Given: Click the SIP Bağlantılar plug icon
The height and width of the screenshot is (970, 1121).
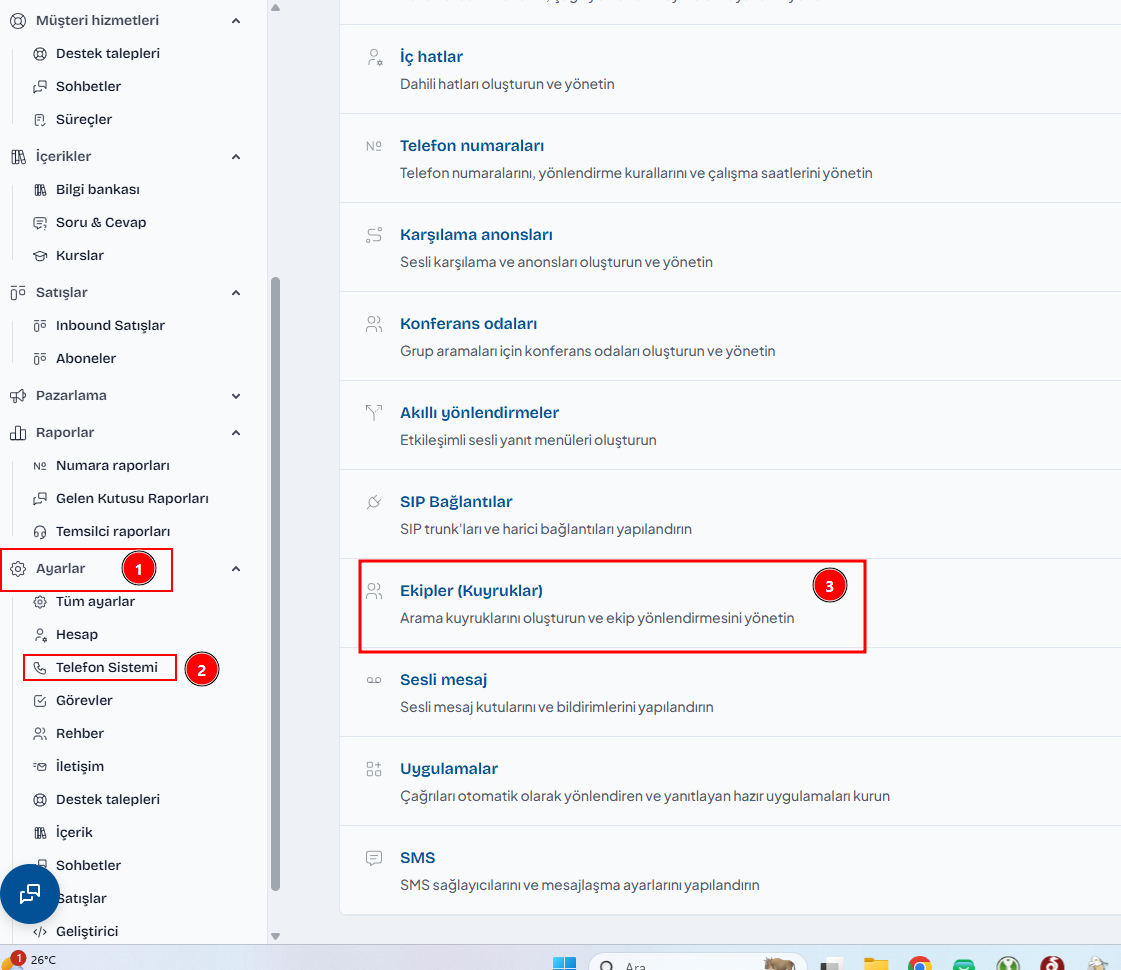Looking at the screenshot, I should [x=374, y=502].
